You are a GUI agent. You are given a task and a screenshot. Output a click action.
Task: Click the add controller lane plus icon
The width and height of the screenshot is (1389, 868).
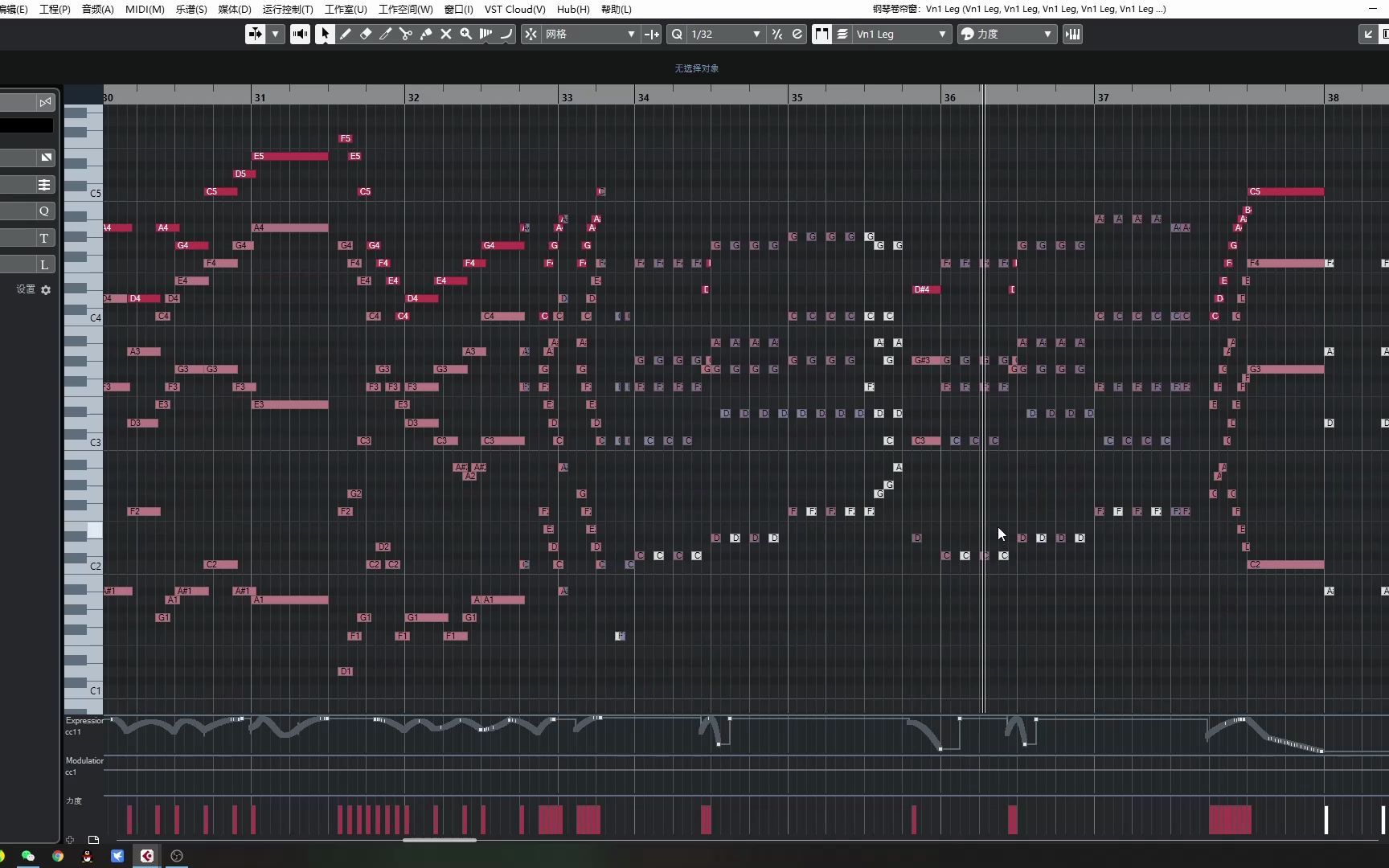tap(70, 840)
